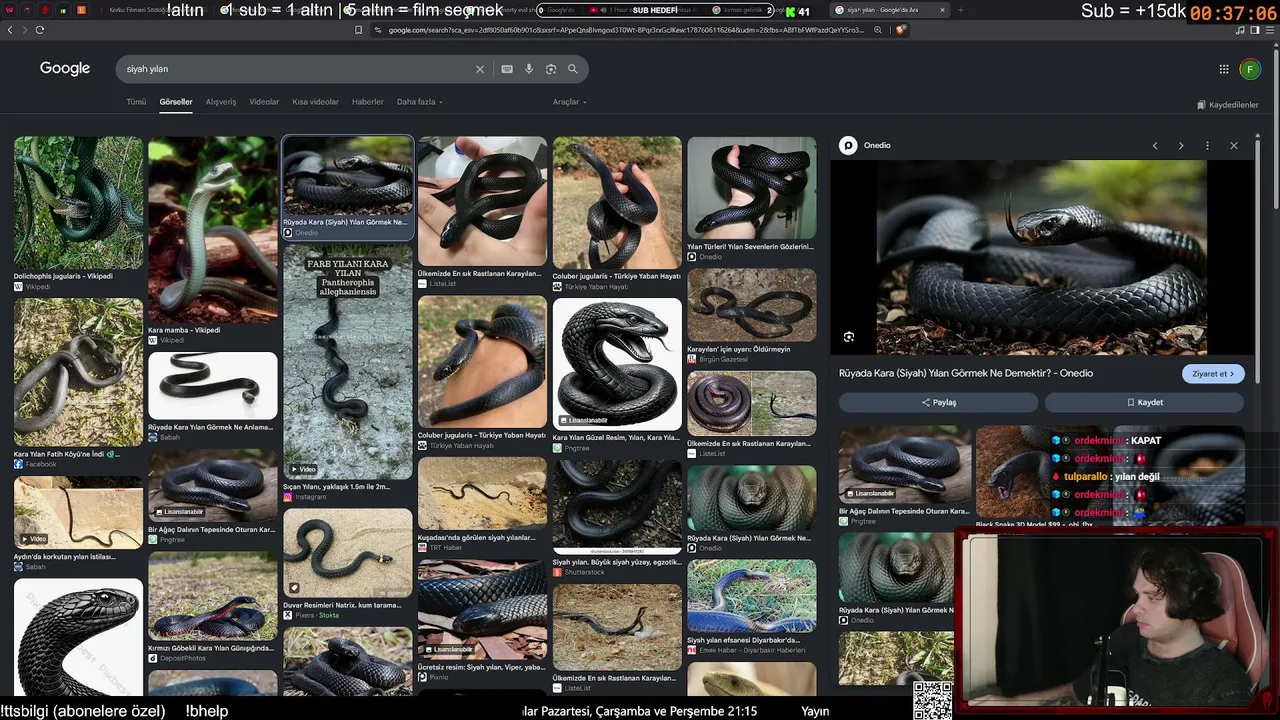
Task: Open the Google account avatar menu
Action: click(x=1250, y=69)
